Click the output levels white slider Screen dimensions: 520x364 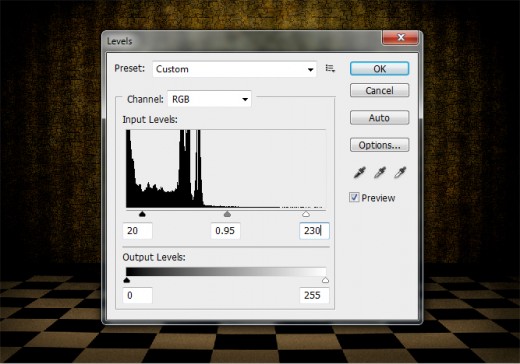click(x=326, y=280)
